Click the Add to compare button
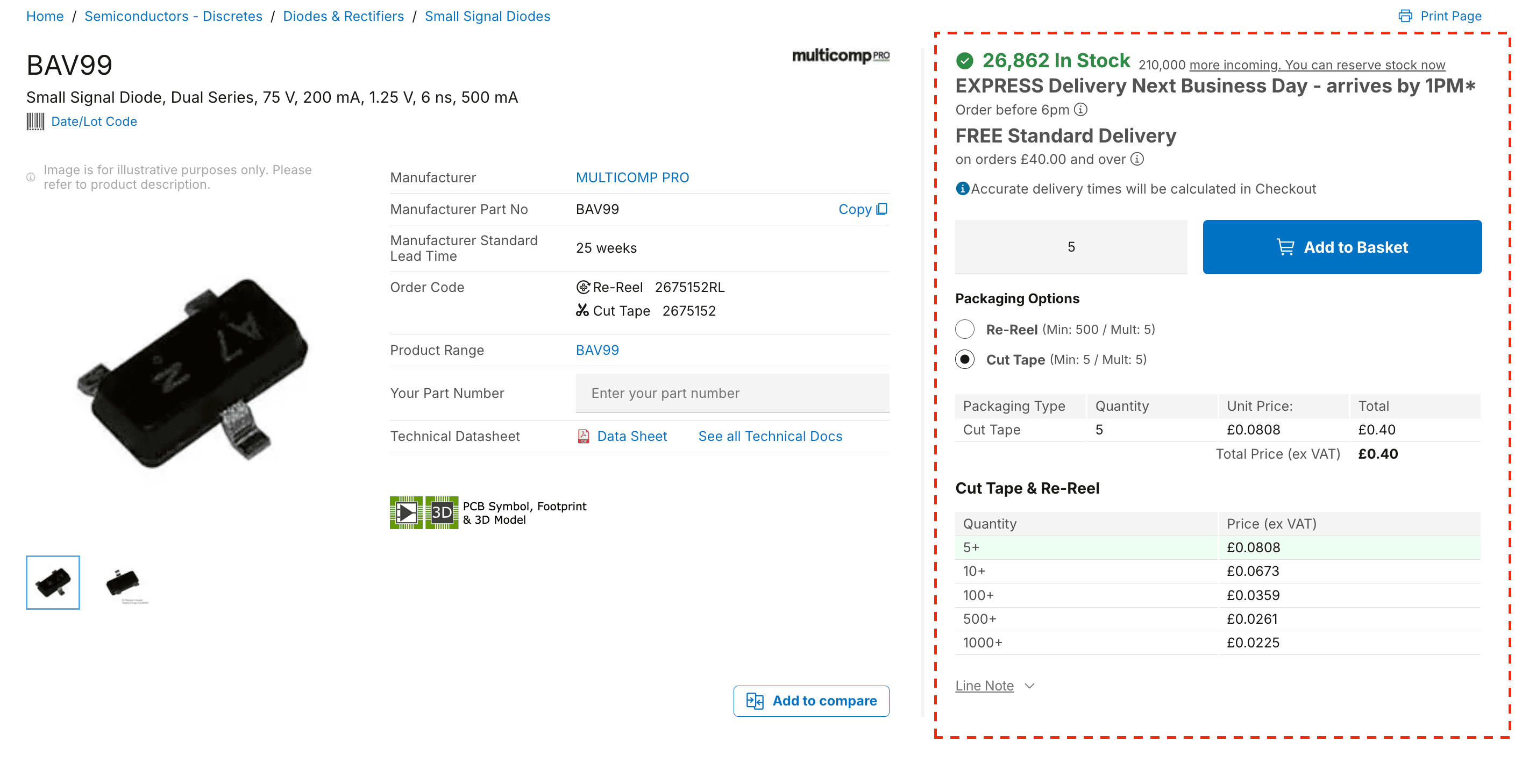 (x=811, y=701)
